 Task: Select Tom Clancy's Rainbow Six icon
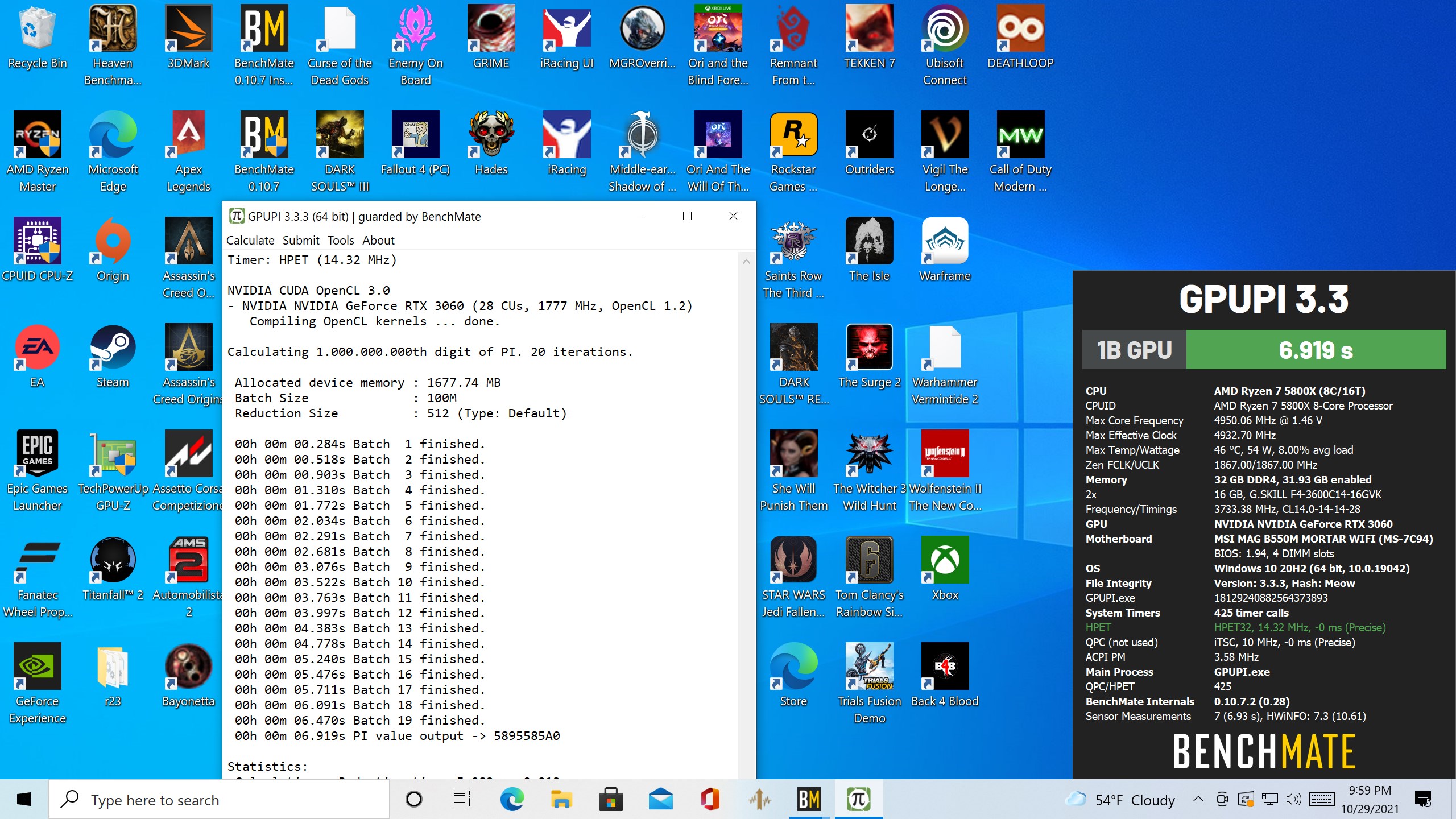click(869, 577)
